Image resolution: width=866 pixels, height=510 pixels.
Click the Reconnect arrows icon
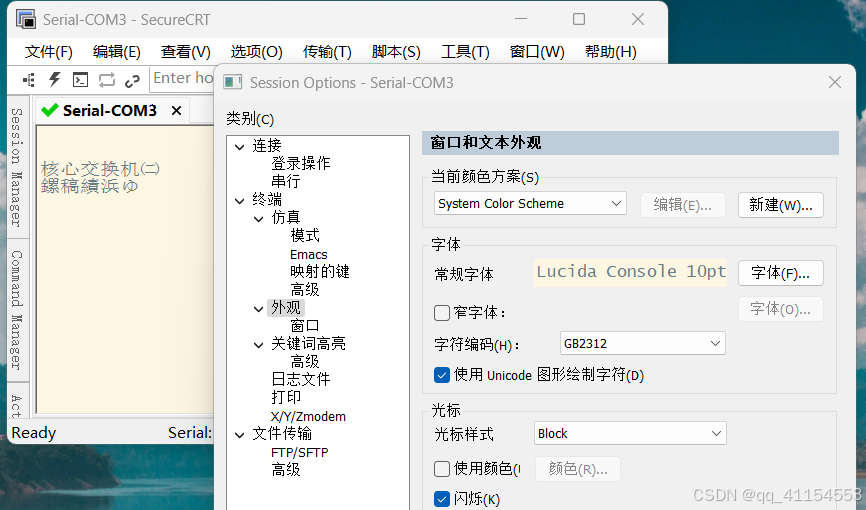pyautogui.click(x=107, y=80)
